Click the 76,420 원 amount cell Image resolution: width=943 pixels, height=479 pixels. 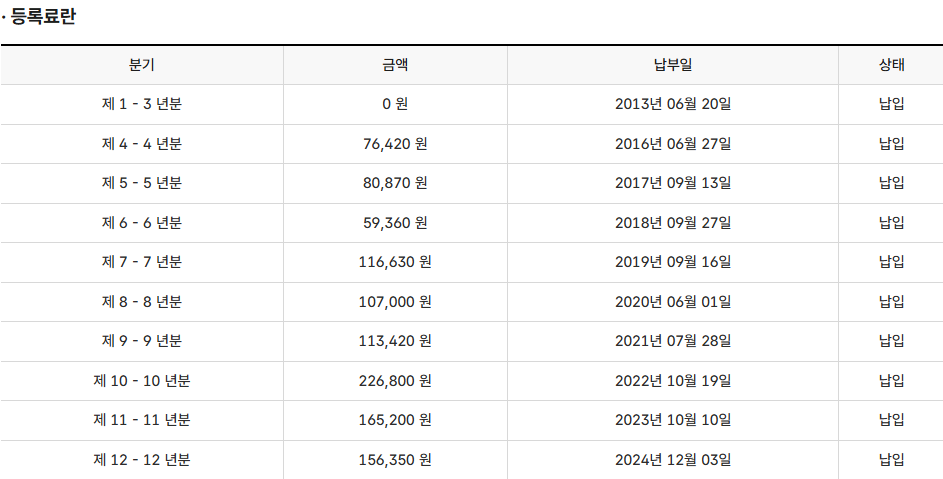click(395, 144)
